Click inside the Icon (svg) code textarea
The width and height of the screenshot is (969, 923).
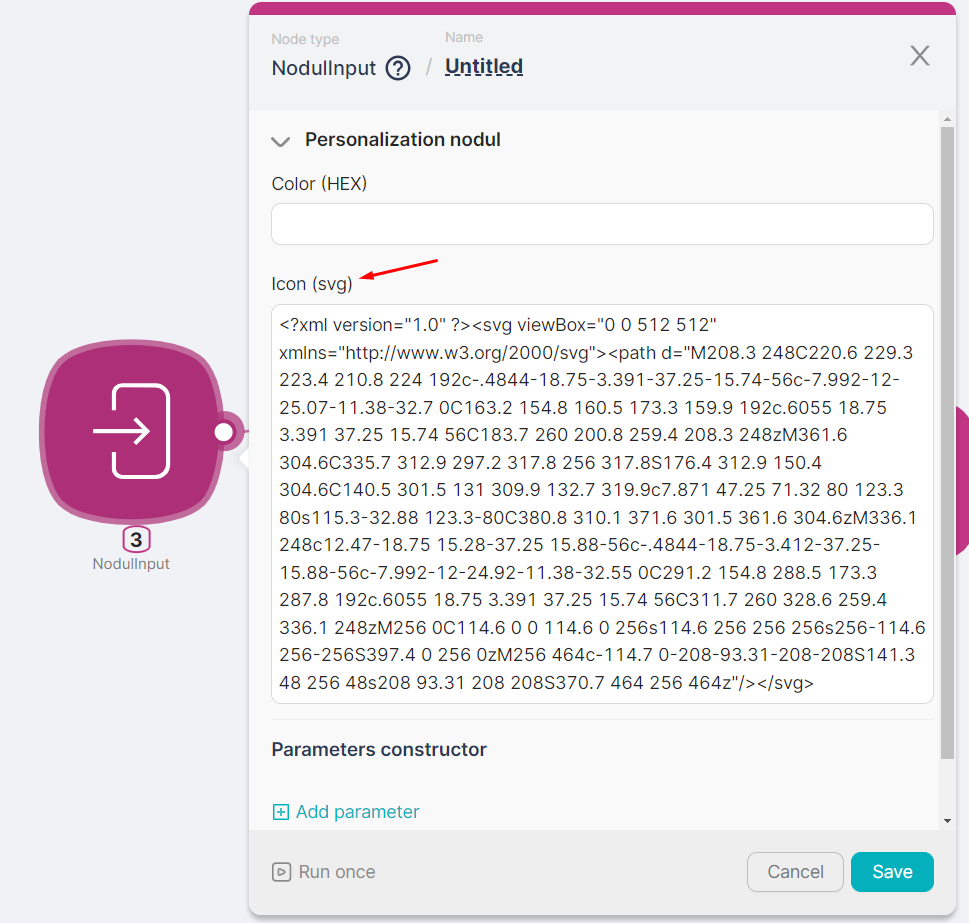602,504
